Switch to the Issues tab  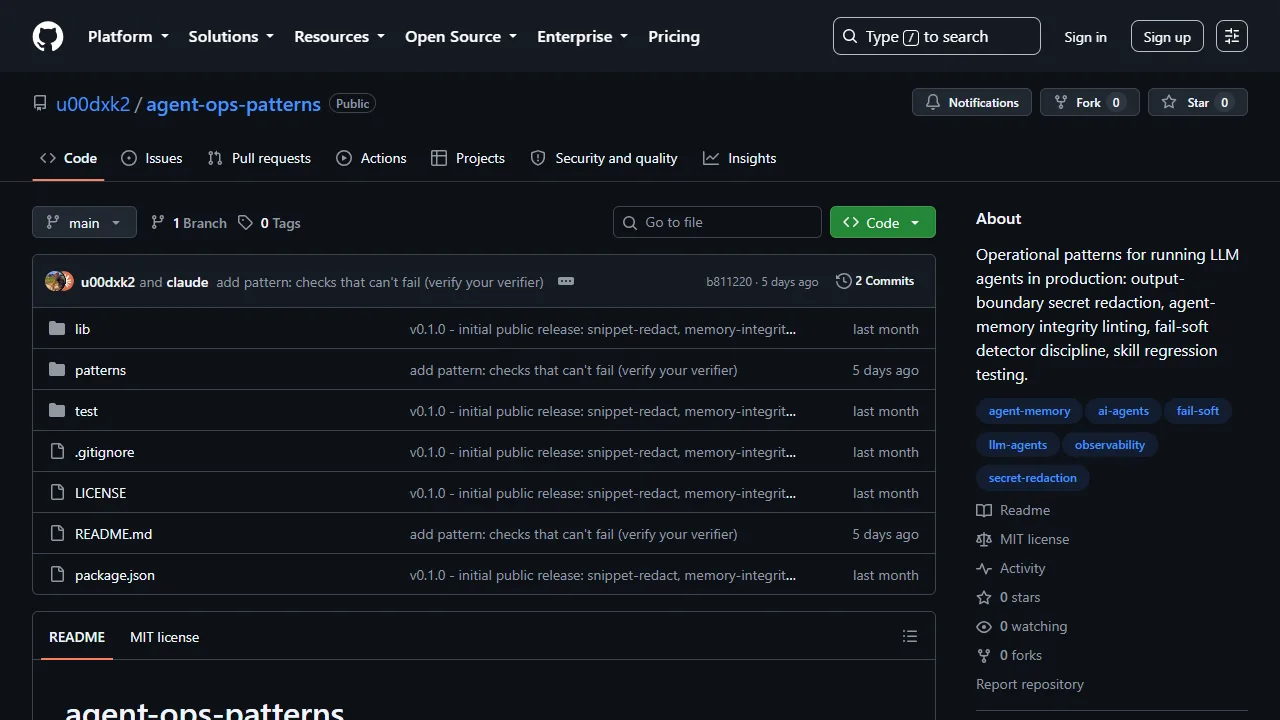[151, 159]
